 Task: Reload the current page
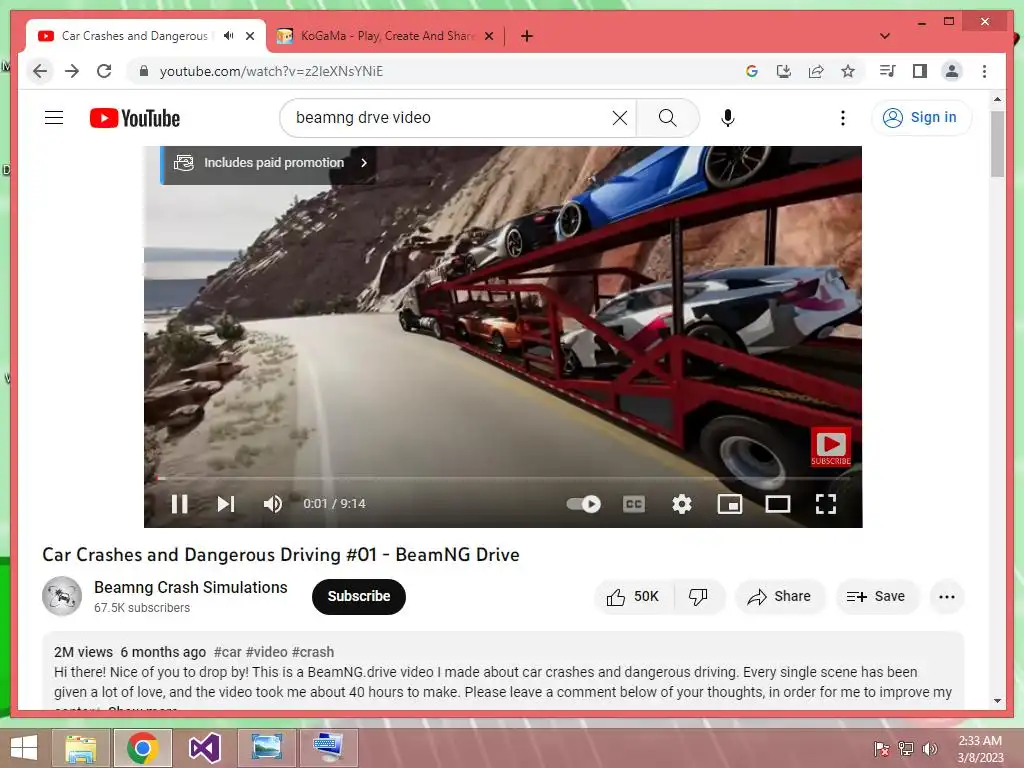[x=104, y=71]
